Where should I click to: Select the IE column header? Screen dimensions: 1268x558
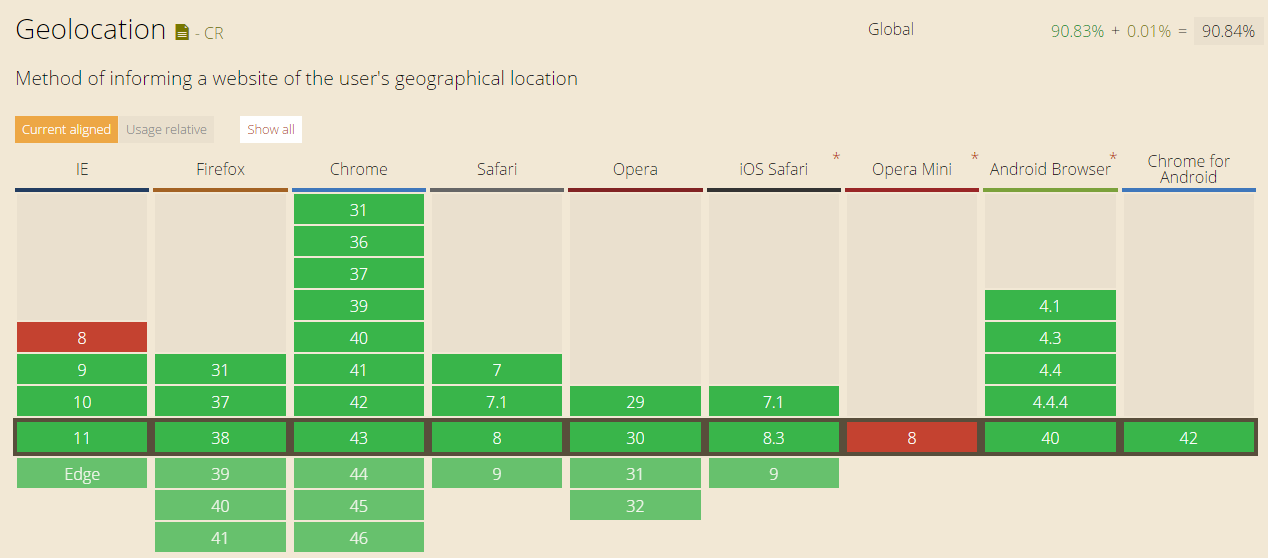click(82, 170)
